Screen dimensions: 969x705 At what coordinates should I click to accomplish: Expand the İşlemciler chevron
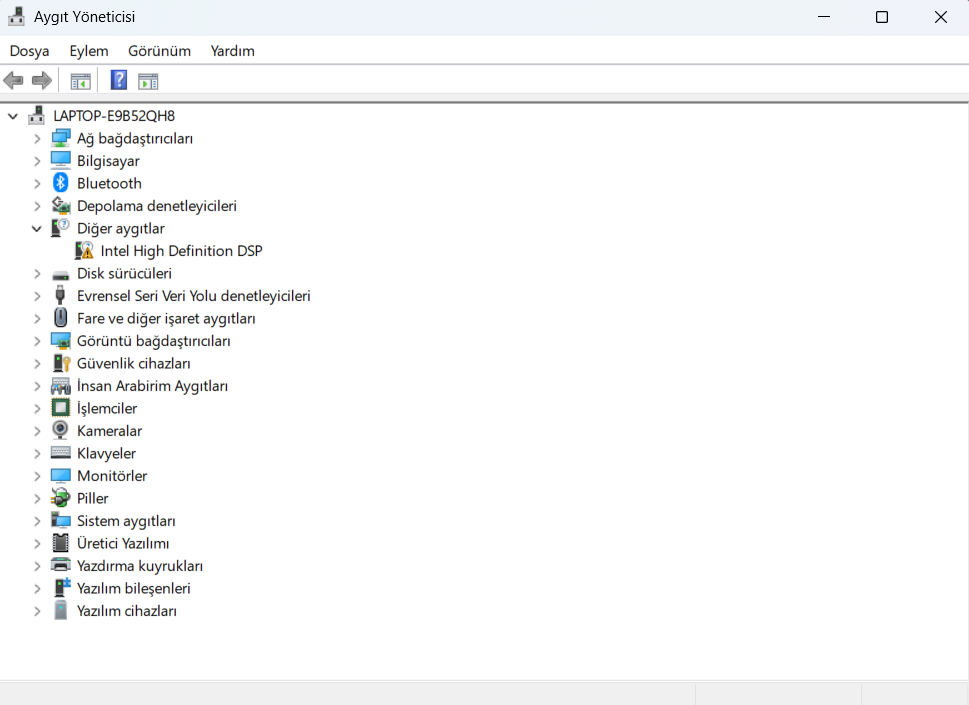(x=37, y=408)
